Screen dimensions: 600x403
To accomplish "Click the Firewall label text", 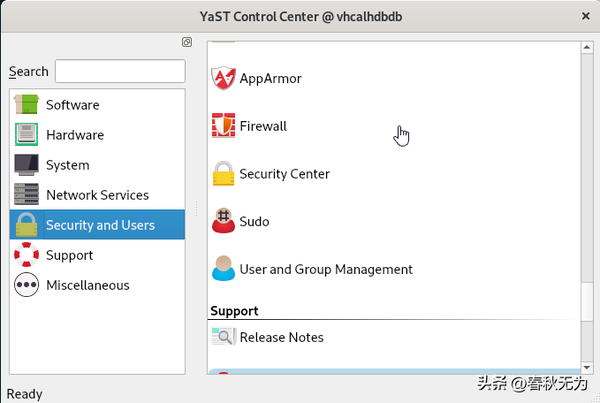I will coord(263,126).
